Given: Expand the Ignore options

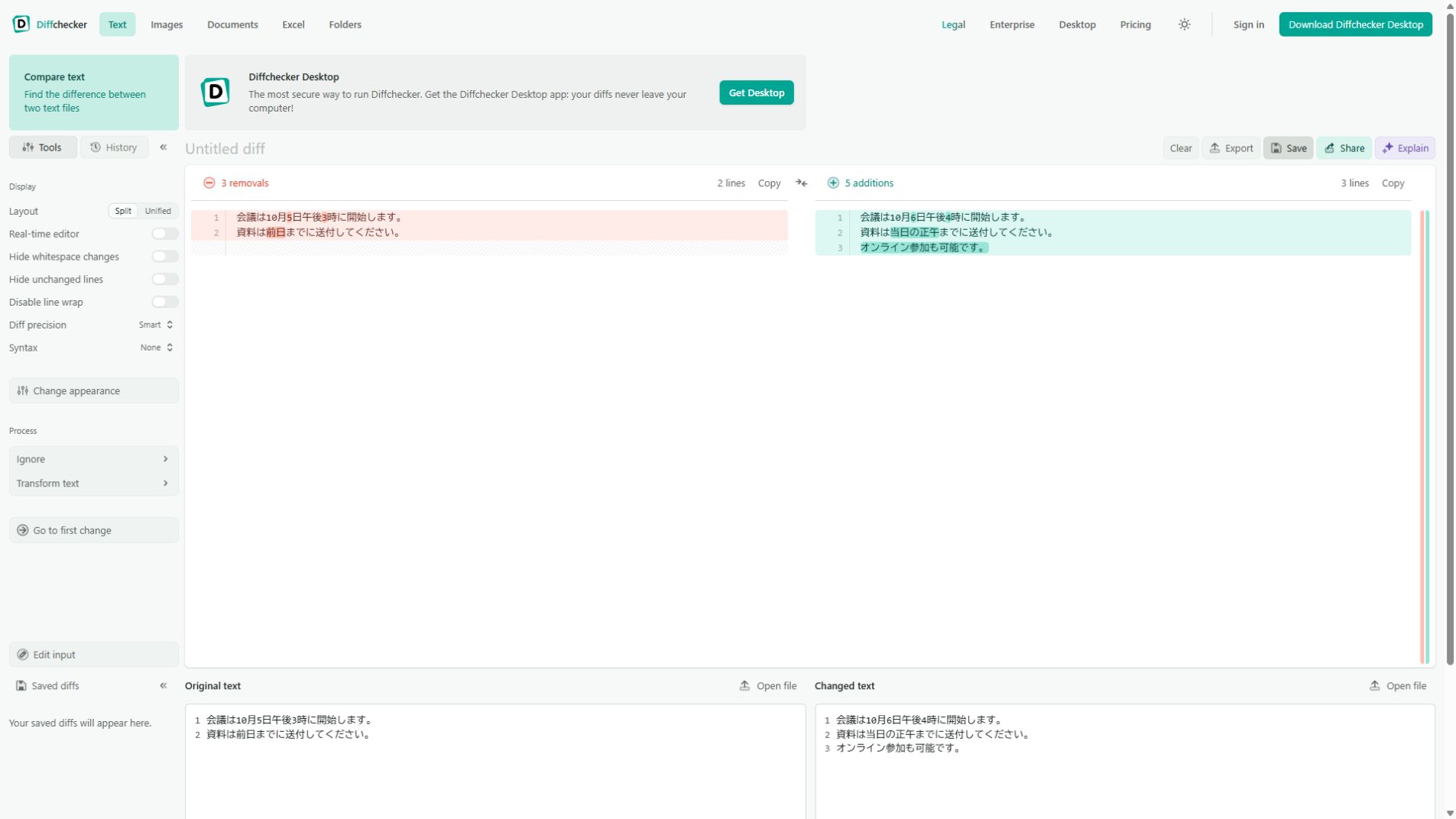Looking at the screenshot, I should tap(94, 459).
